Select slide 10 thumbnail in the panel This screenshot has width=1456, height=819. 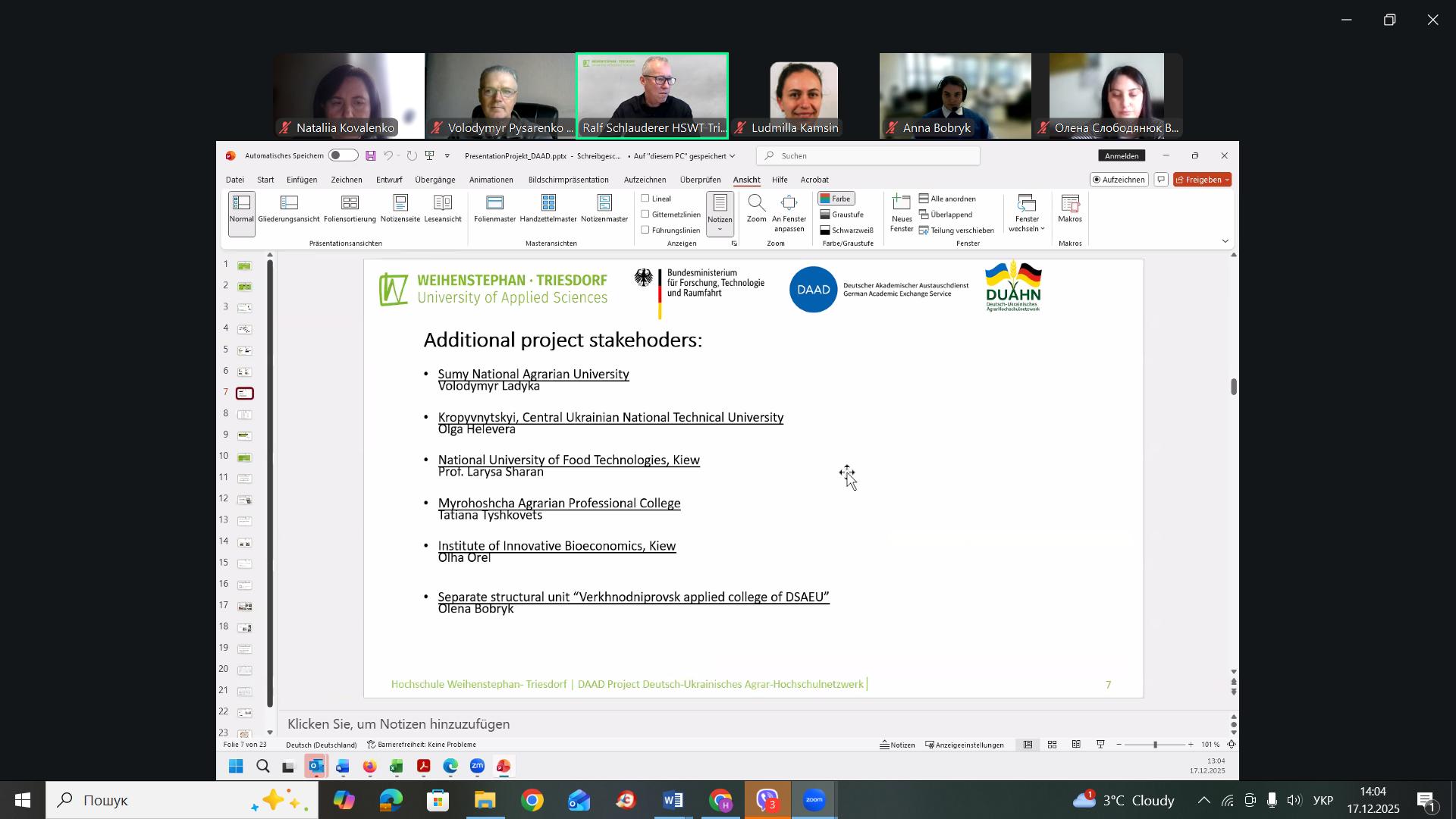tap(244, 457)
